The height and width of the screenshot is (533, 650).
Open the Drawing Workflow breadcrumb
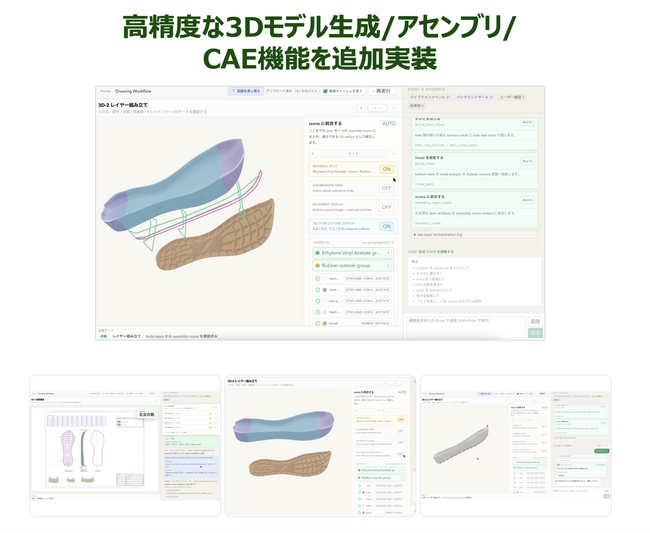click(133, 91)
